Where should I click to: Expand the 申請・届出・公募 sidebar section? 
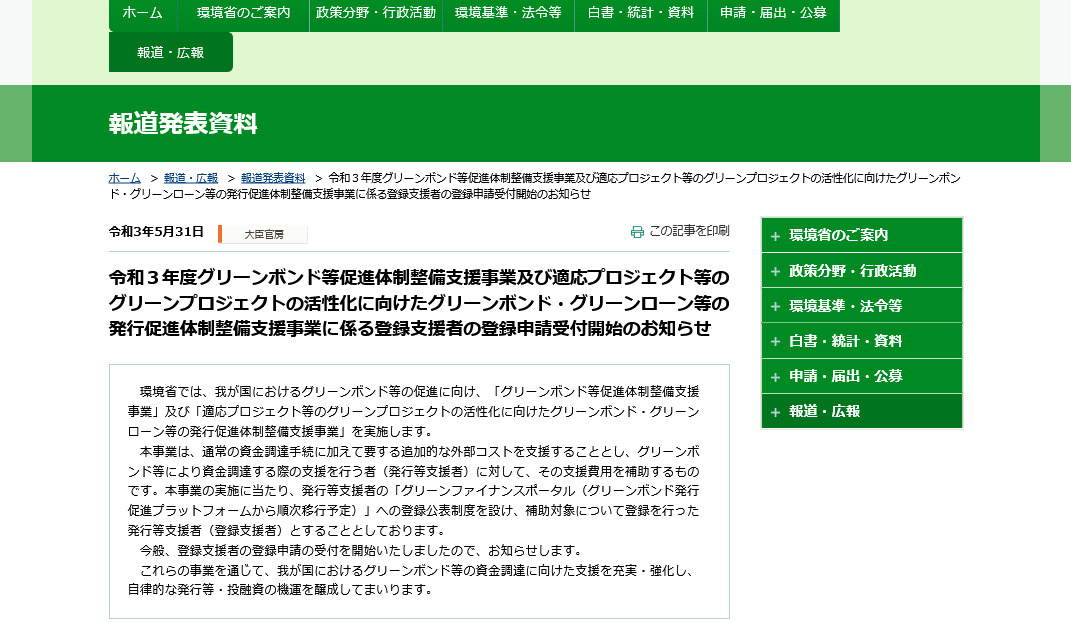pyautogui.click(x=861, y=376)
